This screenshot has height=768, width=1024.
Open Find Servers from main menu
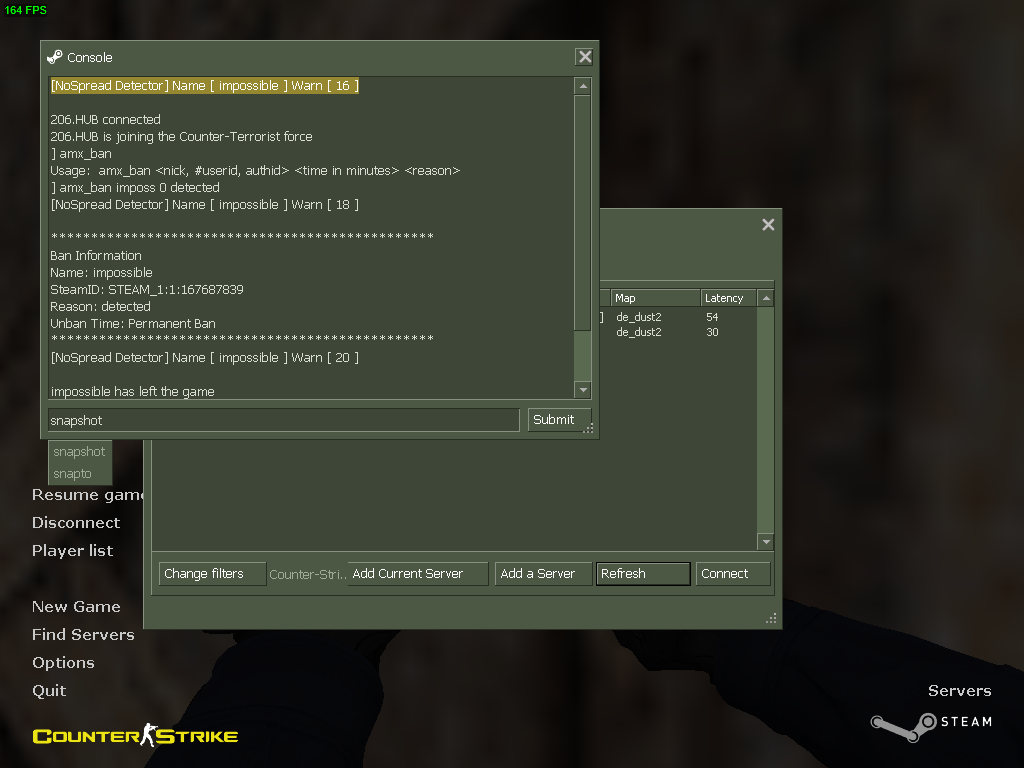(x=83, y=634)
